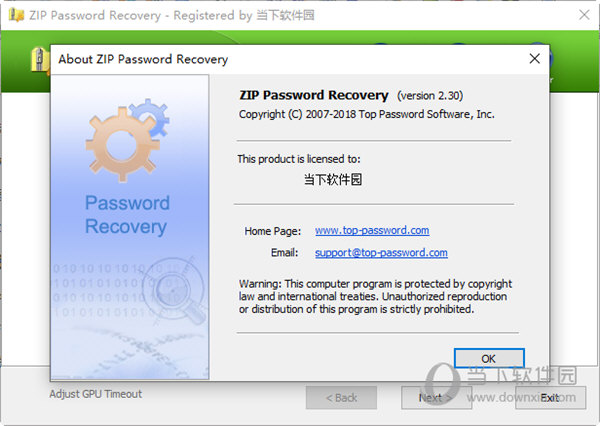Click the Next button in the wizard
600x426 pixels.
click(x=436, y=398)
